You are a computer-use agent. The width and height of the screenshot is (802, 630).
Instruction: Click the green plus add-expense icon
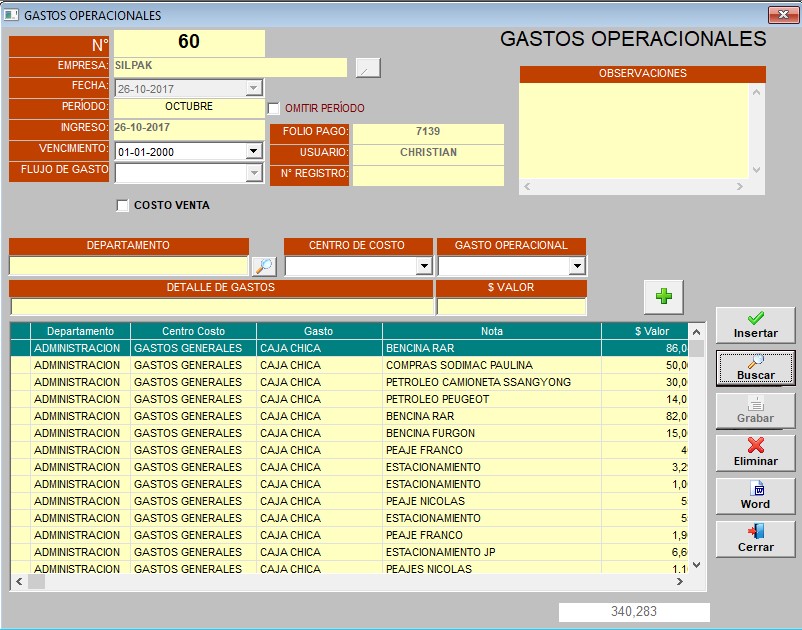[x=663, y=296]
